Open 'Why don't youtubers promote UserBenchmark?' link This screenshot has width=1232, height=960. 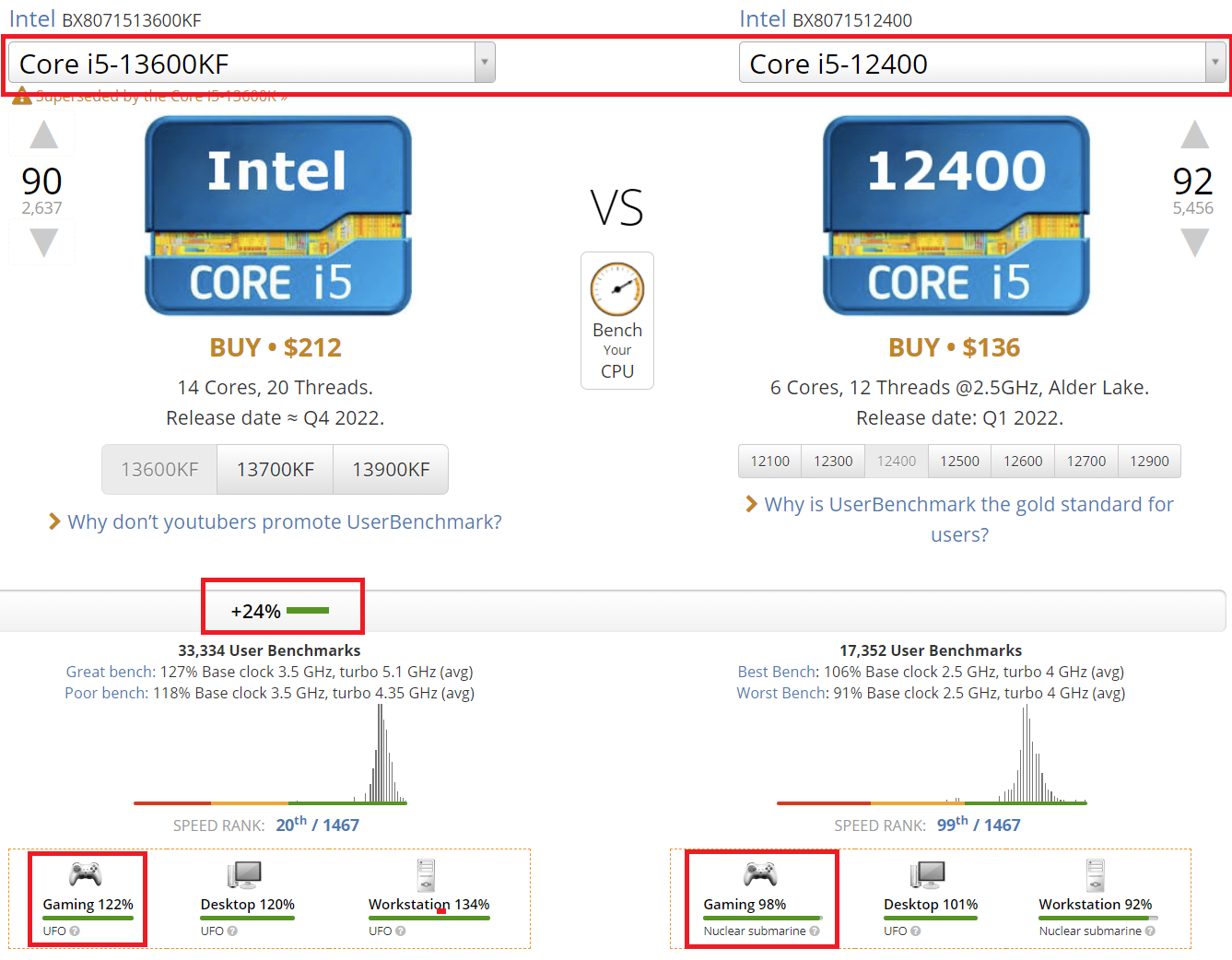pos(284,521)
